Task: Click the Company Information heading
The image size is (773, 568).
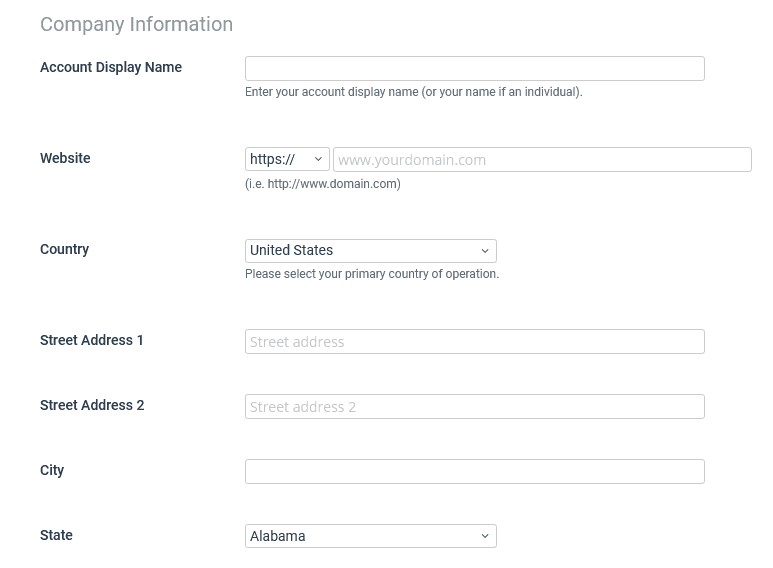Action: point(136,24)
